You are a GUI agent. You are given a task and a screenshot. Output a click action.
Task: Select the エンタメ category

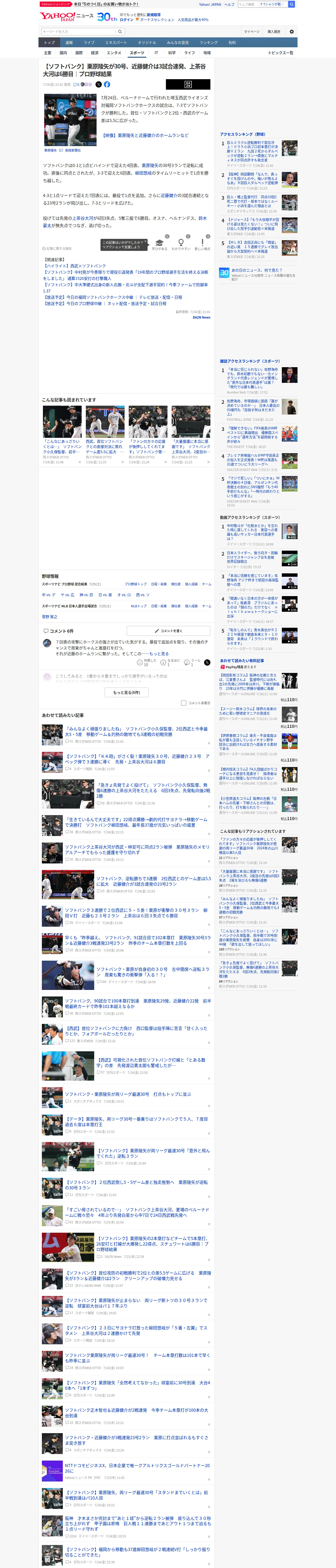[114, 53]
